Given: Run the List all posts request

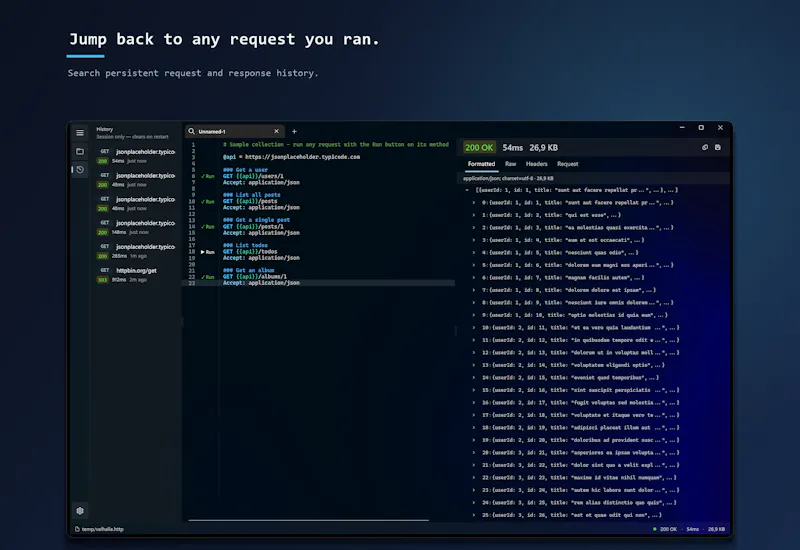Looking at the screenshot, I should coord(208,202).
